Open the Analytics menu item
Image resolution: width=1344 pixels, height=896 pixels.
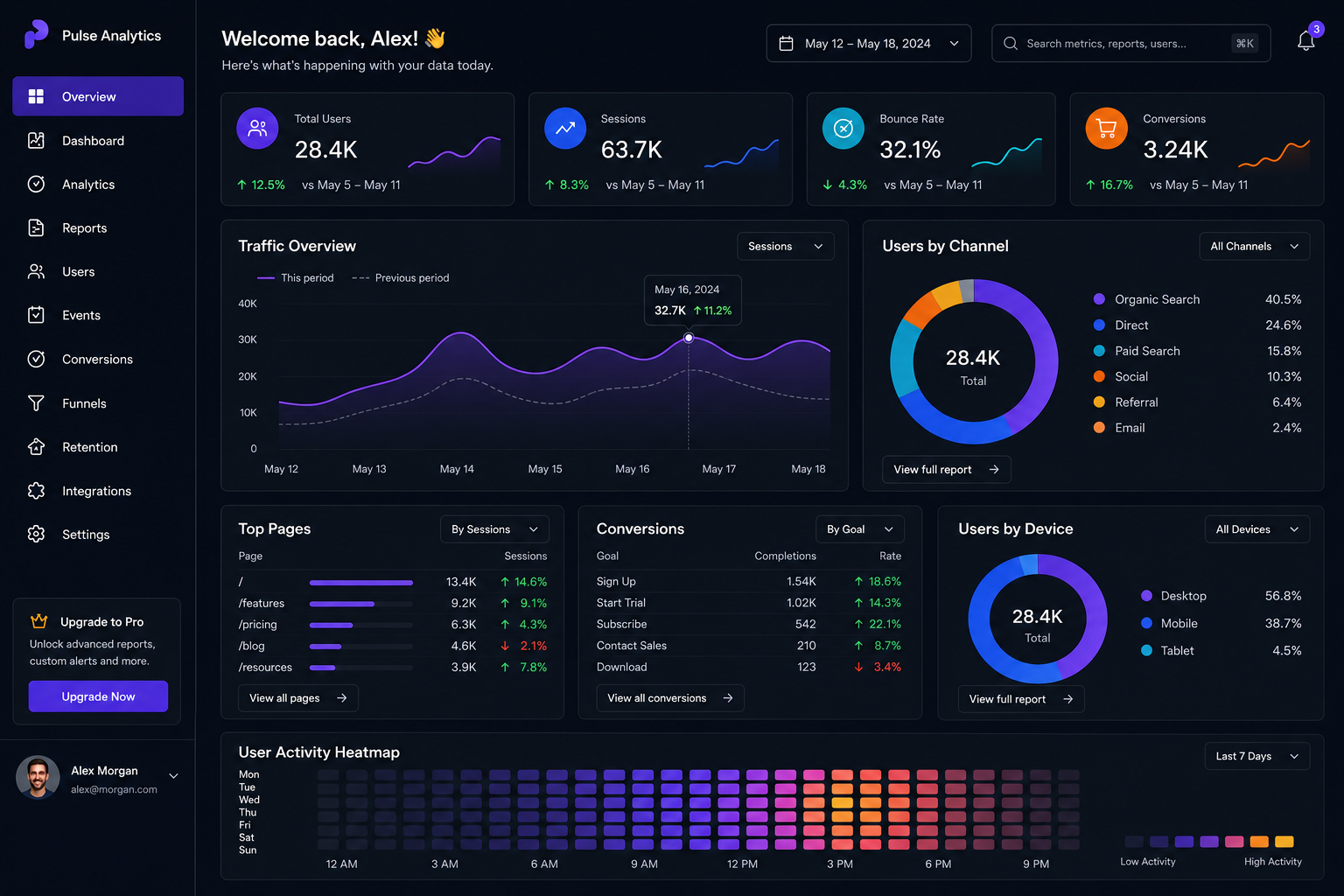(x=98, y=184)
